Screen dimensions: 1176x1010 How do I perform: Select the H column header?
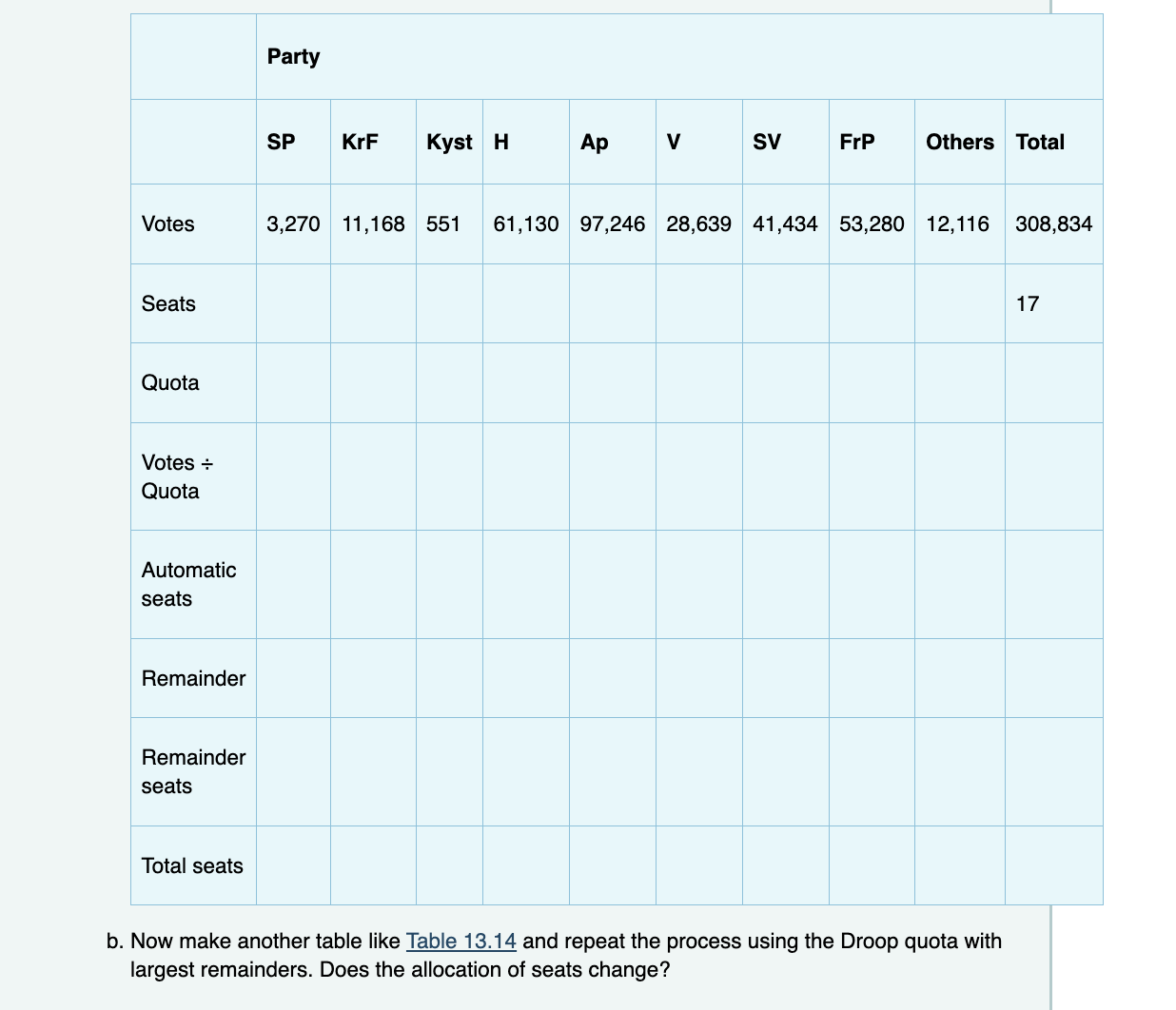click(500, 141)
